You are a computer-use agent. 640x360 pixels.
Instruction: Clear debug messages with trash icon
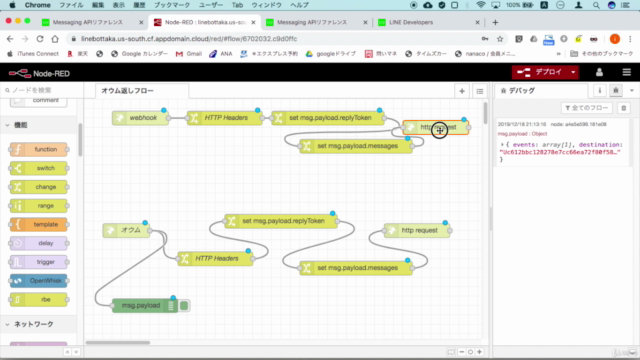point(623,108)
